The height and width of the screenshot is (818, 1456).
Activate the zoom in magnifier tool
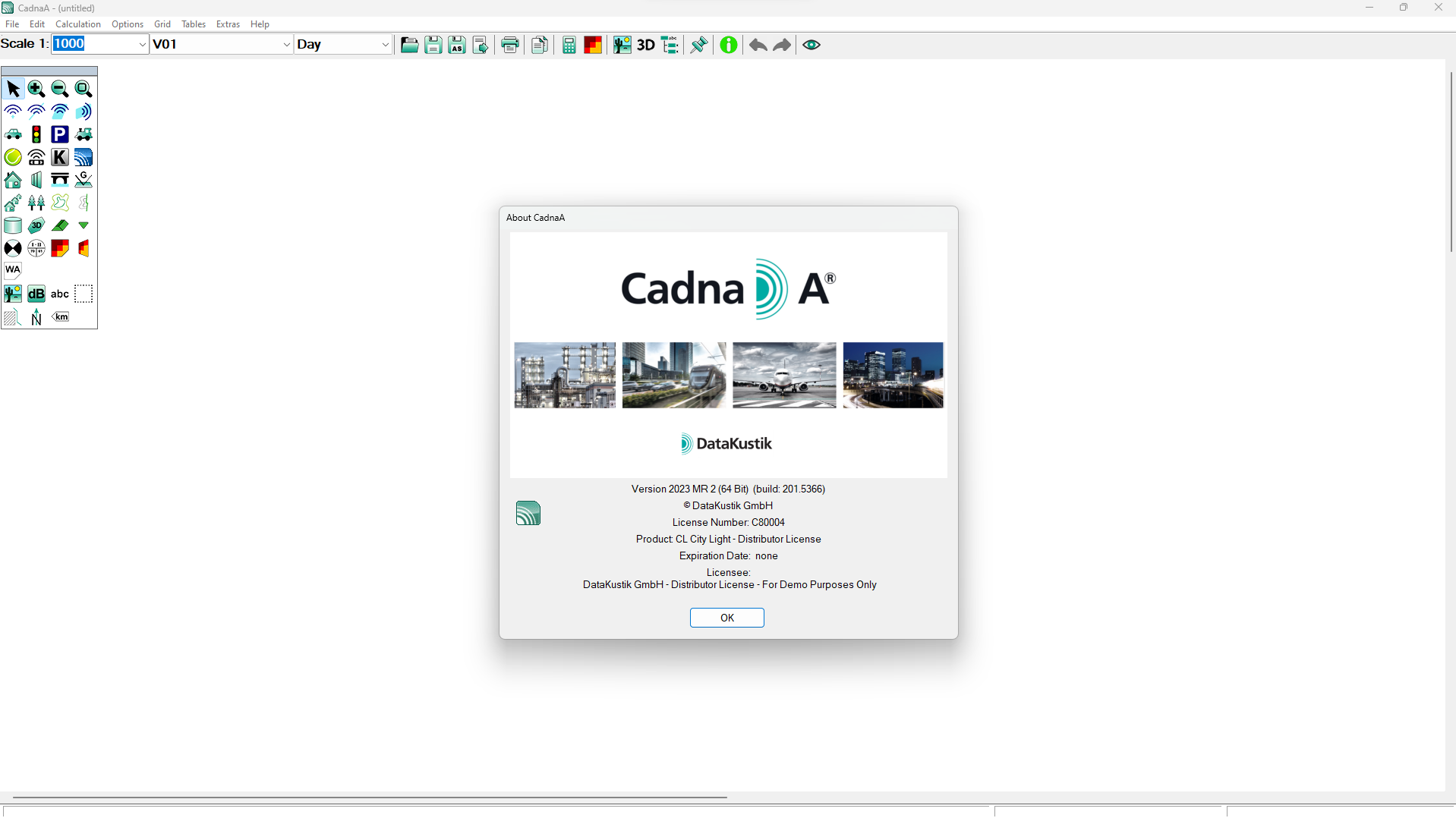36,89
